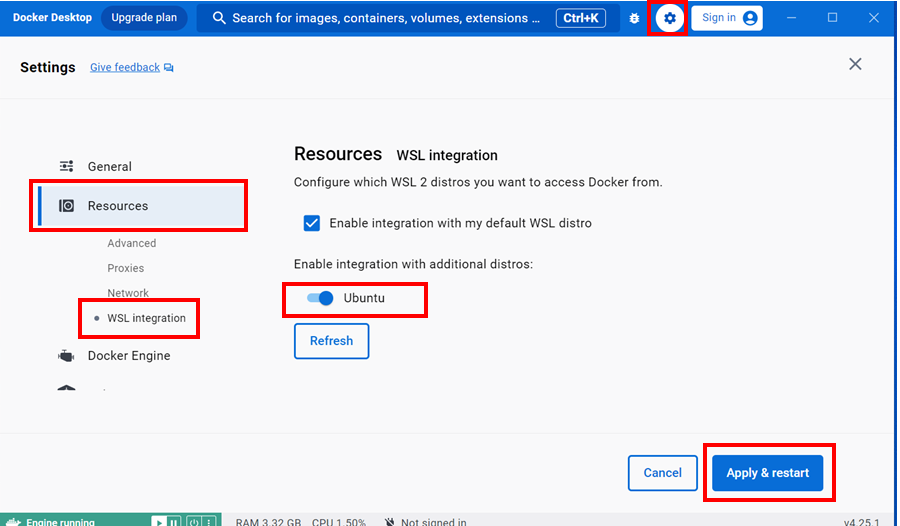Viewport: 900px width, 526px height.
Task: Open Network sub-item
Action: point(128,293)
